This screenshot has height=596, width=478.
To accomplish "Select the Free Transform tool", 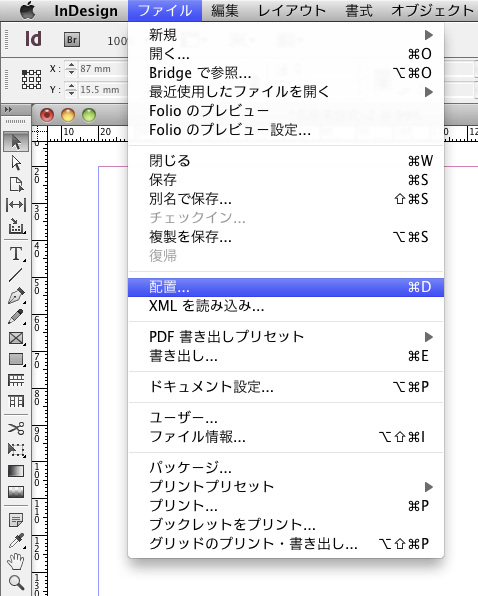I will tap(16, 450).
